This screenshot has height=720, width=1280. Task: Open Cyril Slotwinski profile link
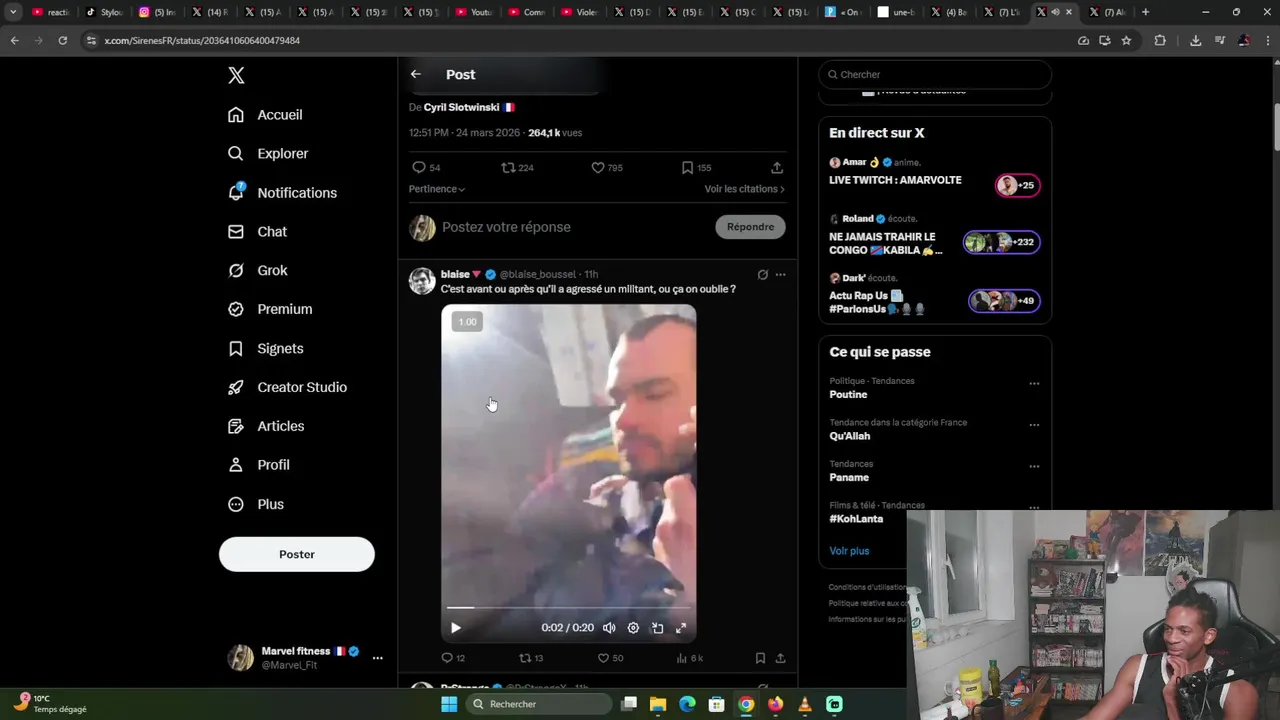pyautogui.click(x=461, y=107)
